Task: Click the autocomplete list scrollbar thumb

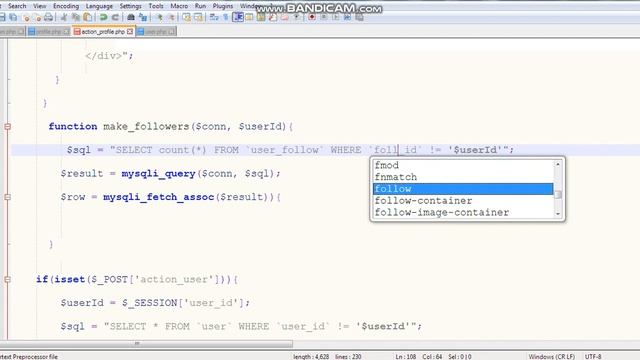Action: [x=558, y=195]
